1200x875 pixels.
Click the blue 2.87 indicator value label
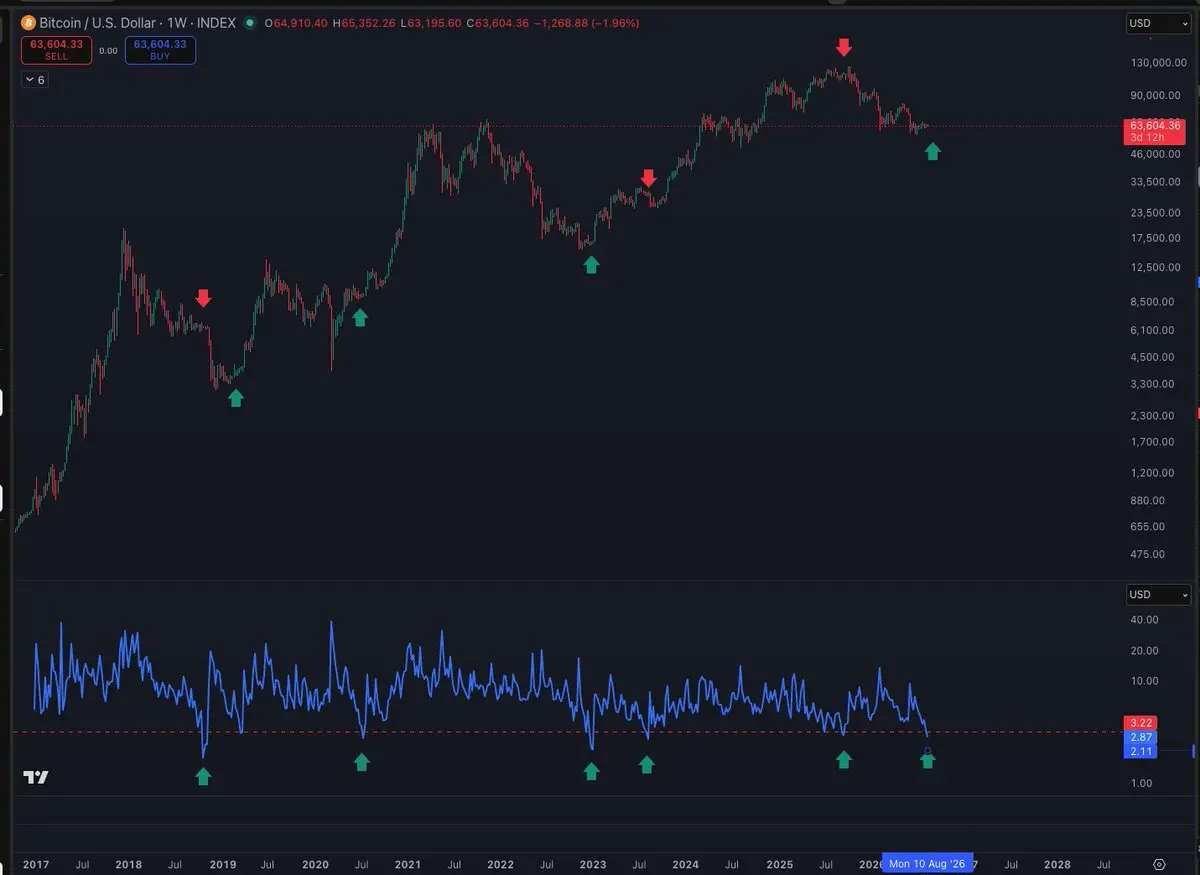(x=1141, y=737)
